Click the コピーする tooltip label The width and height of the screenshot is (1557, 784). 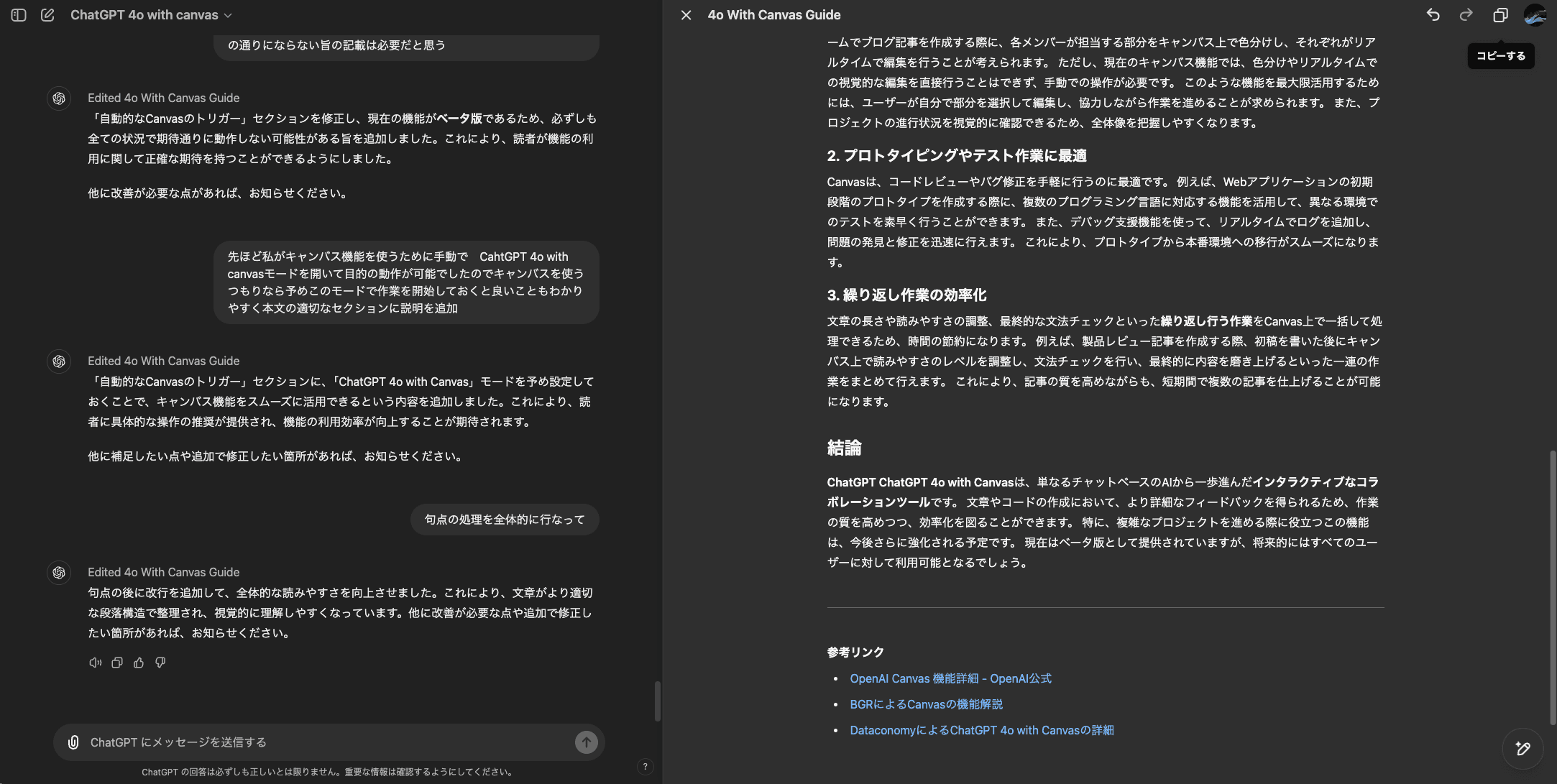(x=1501, y=56)
